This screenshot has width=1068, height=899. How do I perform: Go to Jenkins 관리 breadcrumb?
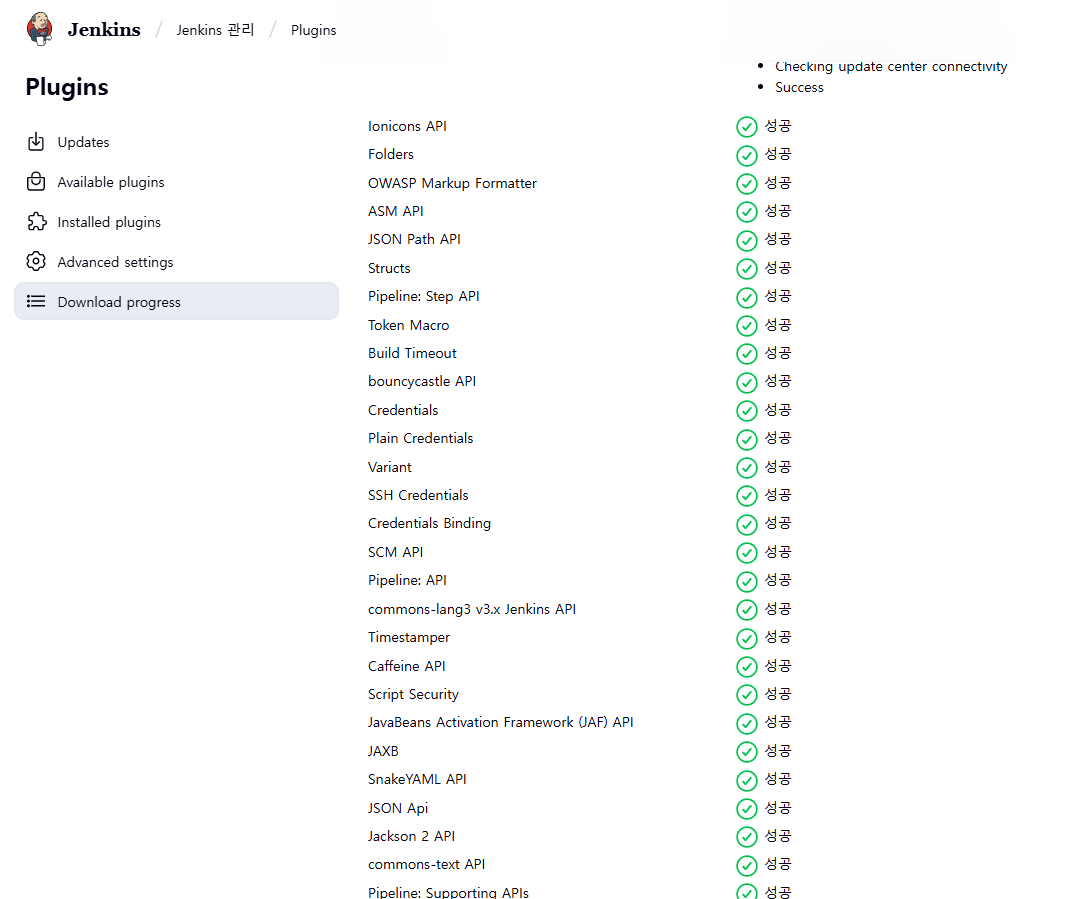tap(215, 30)
